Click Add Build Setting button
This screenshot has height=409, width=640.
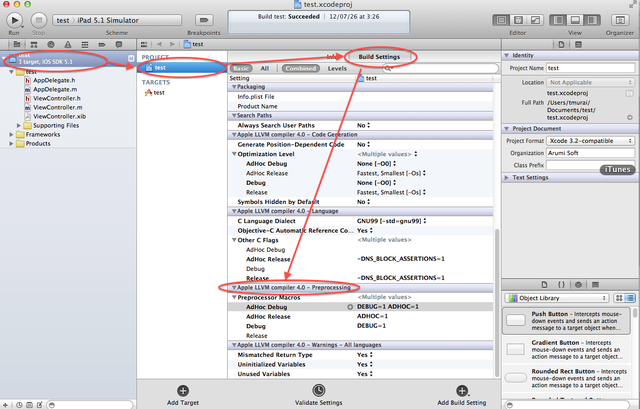point(462,395)
